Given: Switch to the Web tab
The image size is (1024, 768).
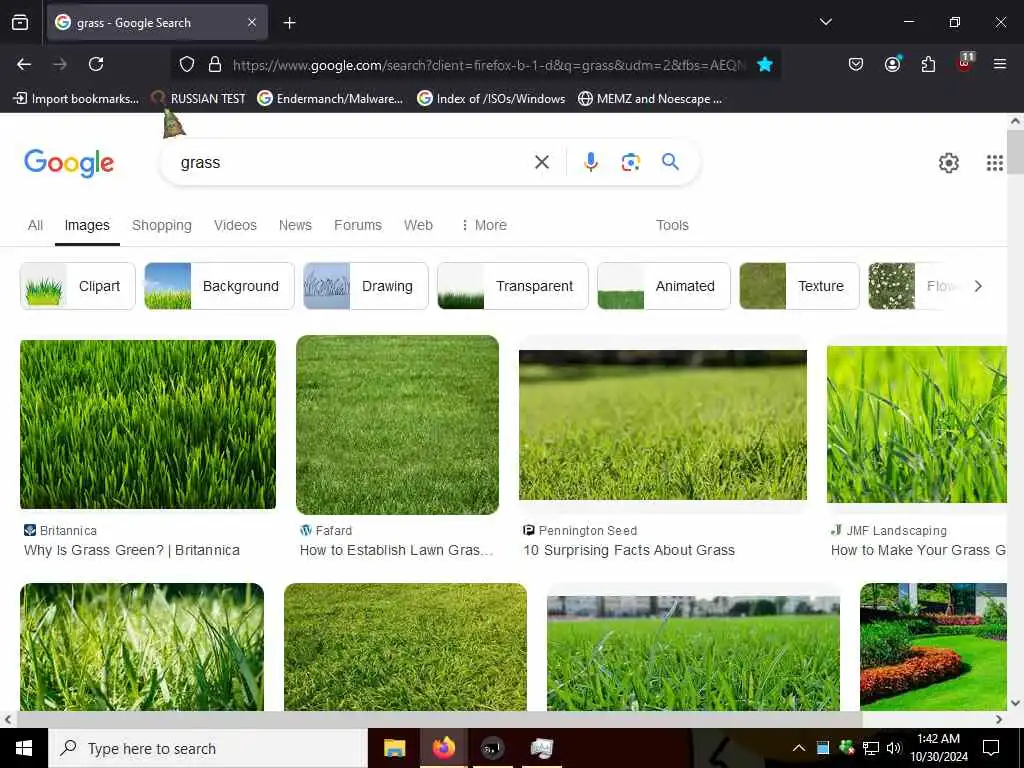Looking at the screenshot, I should pos(418,225).
